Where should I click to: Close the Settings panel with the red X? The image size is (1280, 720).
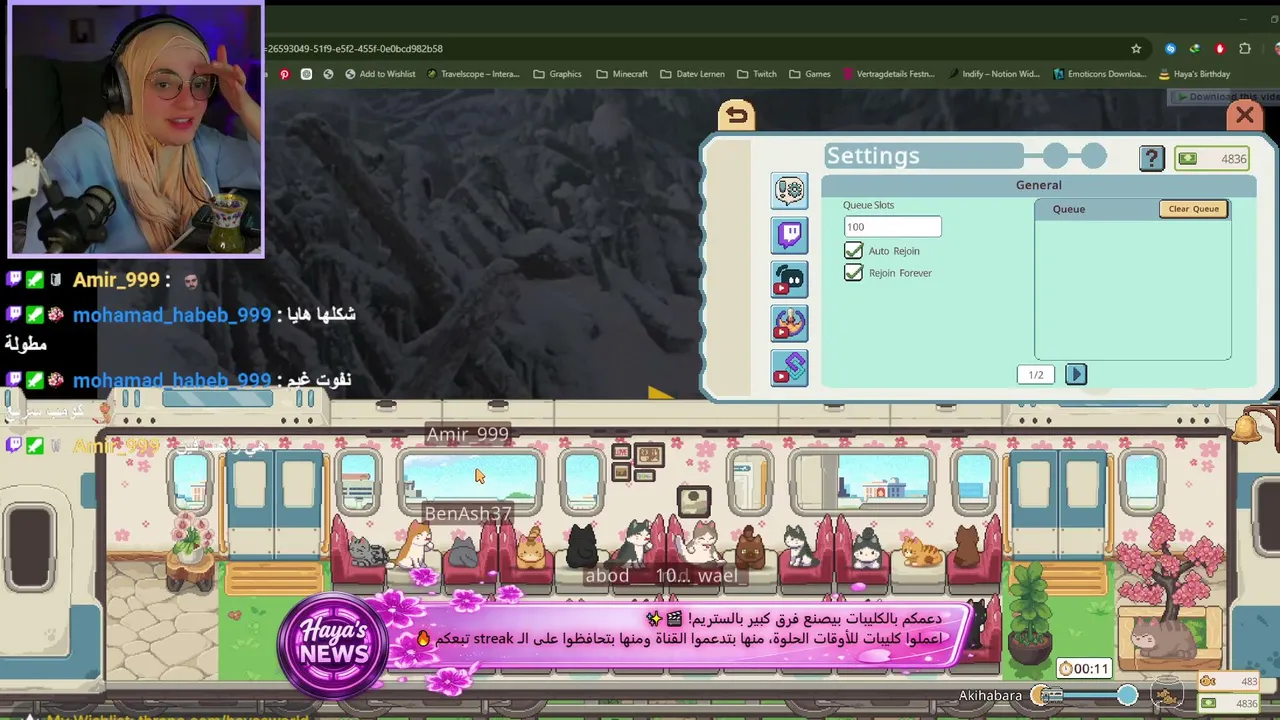click(1244, 115)
